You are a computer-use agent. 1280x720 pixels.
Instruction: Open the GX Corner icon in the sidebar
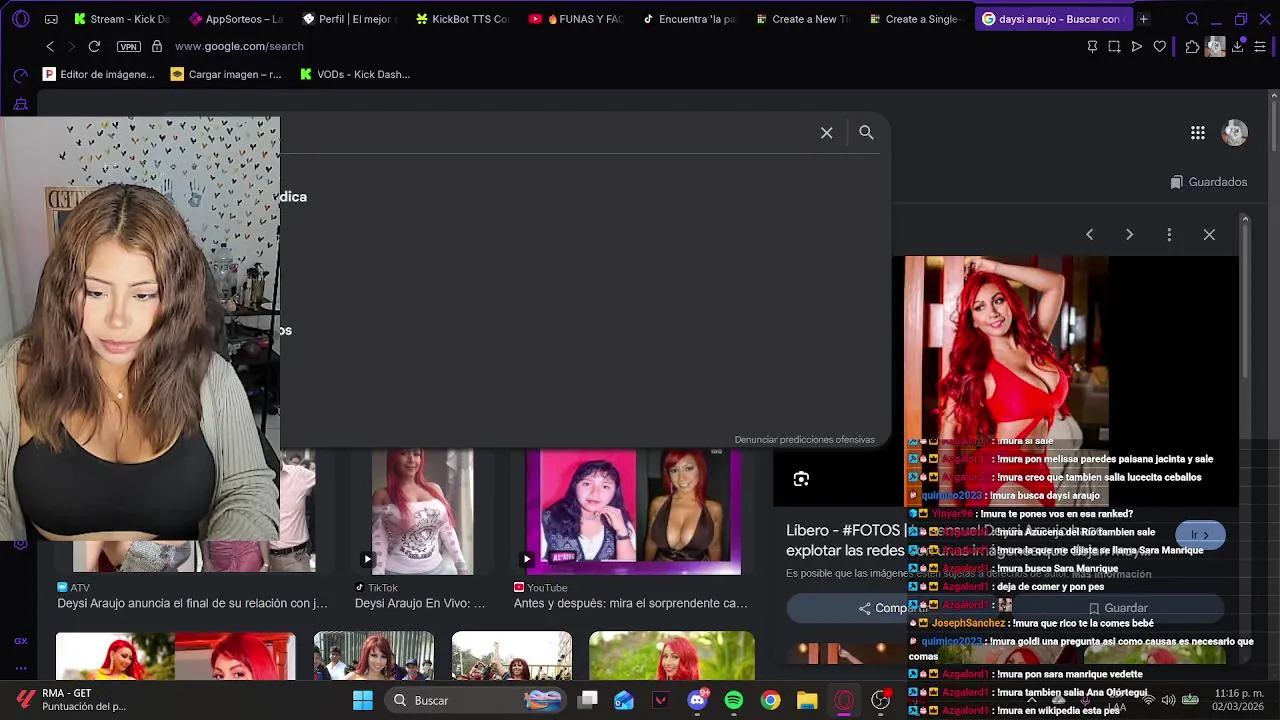coord(20,641)
